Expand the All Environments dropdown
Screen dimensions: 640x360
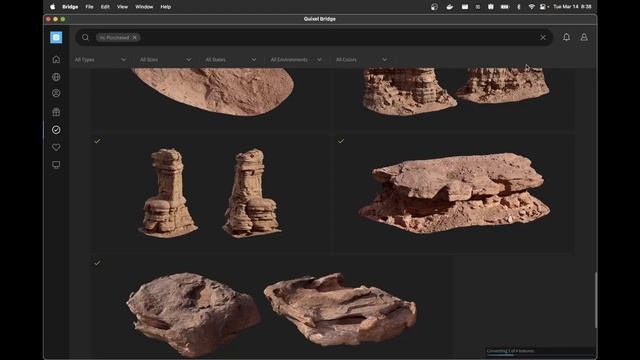(x=296, y=60)
